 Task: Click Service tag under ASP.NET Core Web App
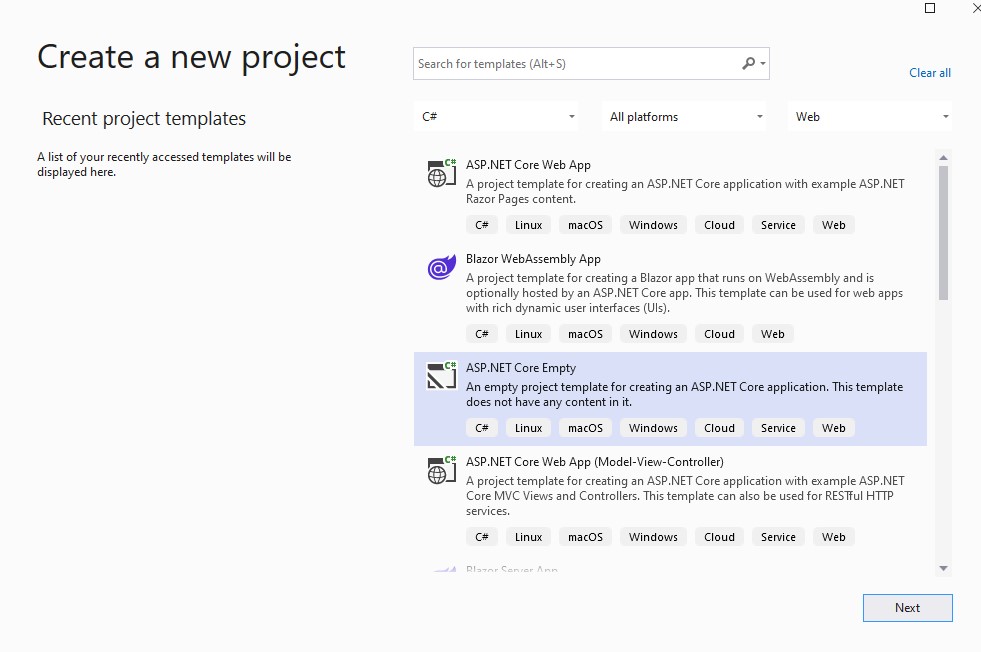[778, 225]
